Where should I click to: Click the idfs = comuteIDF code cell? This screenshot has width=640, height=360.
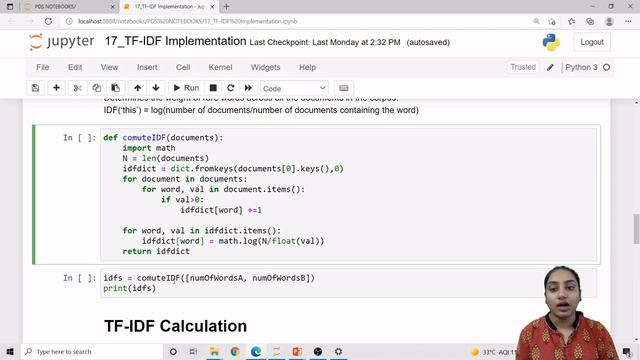[349, 283]
